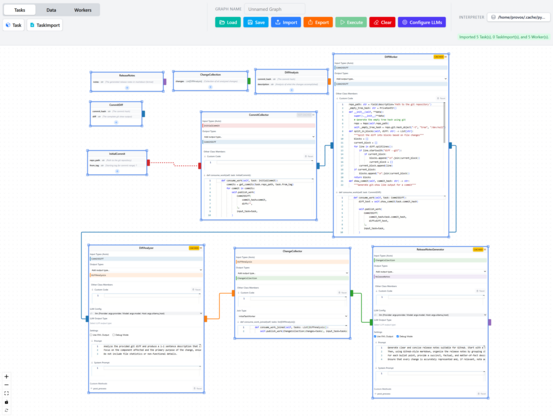This screenshot has height=417, width=553.
Task: Click the orange handle on DiffAnalysis data node
Action: pos(329,81)
